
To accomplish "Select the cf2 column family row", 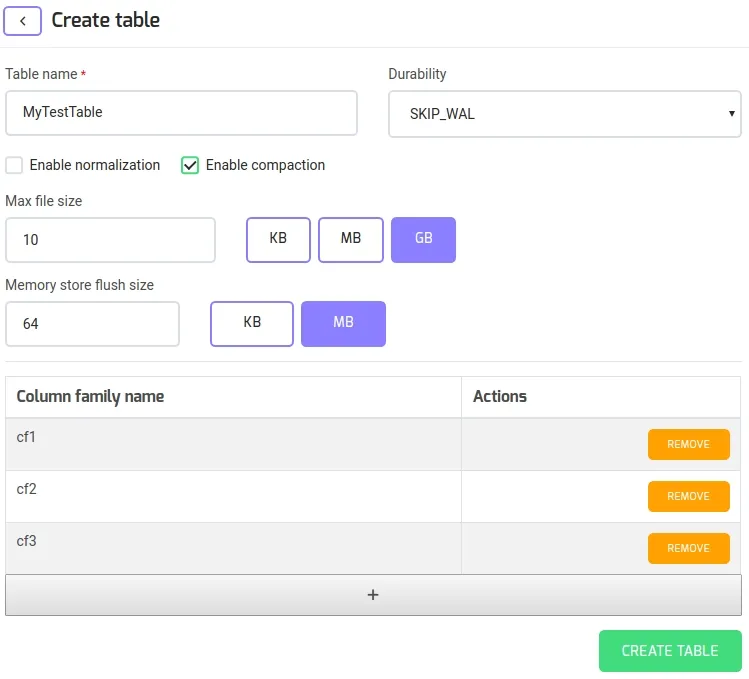I will click(233, 496).
